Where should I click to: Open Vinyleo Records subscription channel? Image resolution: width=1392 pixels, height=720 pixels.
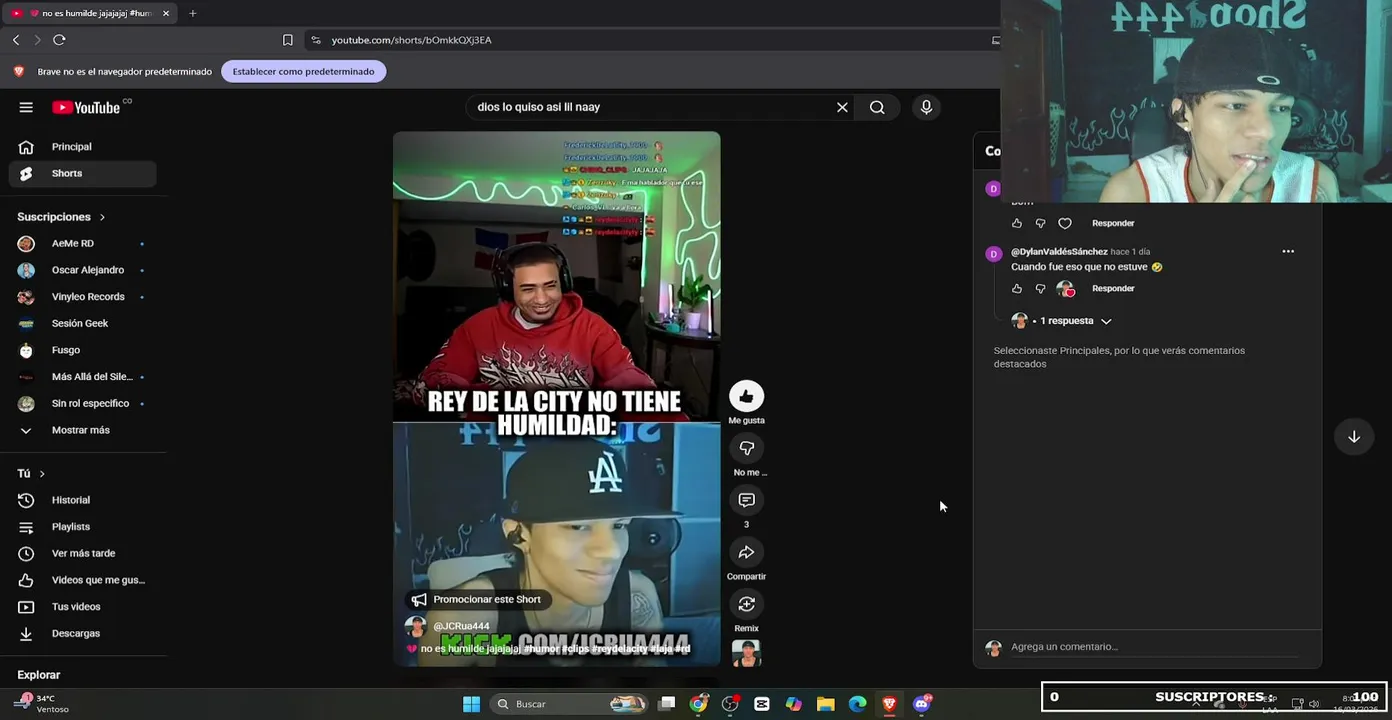[83, 297]
